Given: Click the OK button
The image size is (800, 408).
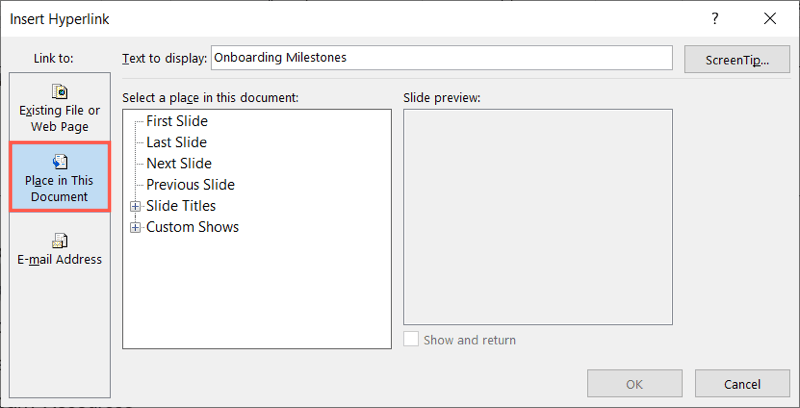Looking at the screenshot, I should pos(634,384).
